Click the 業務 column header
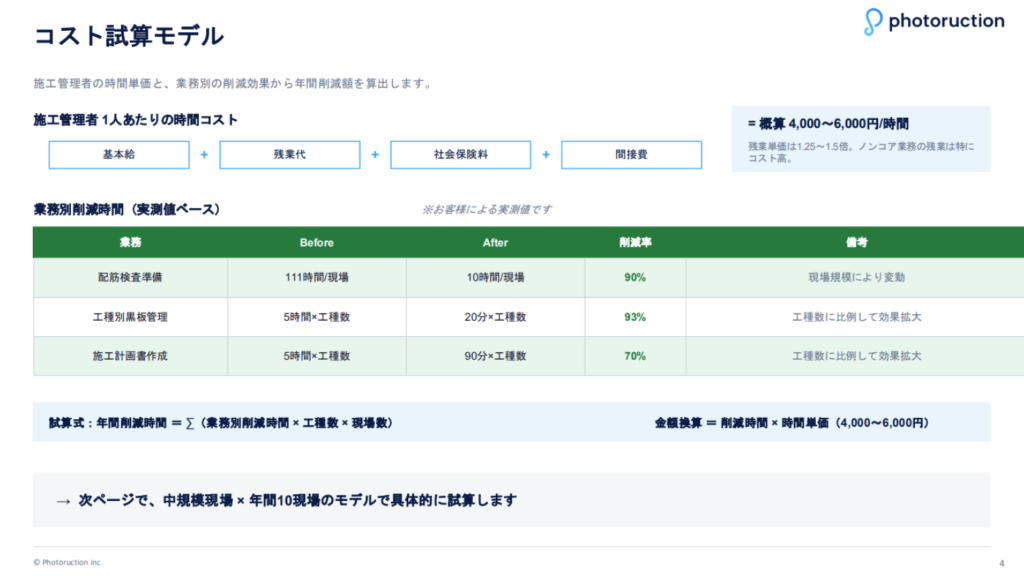 click(x=131, y=242)
